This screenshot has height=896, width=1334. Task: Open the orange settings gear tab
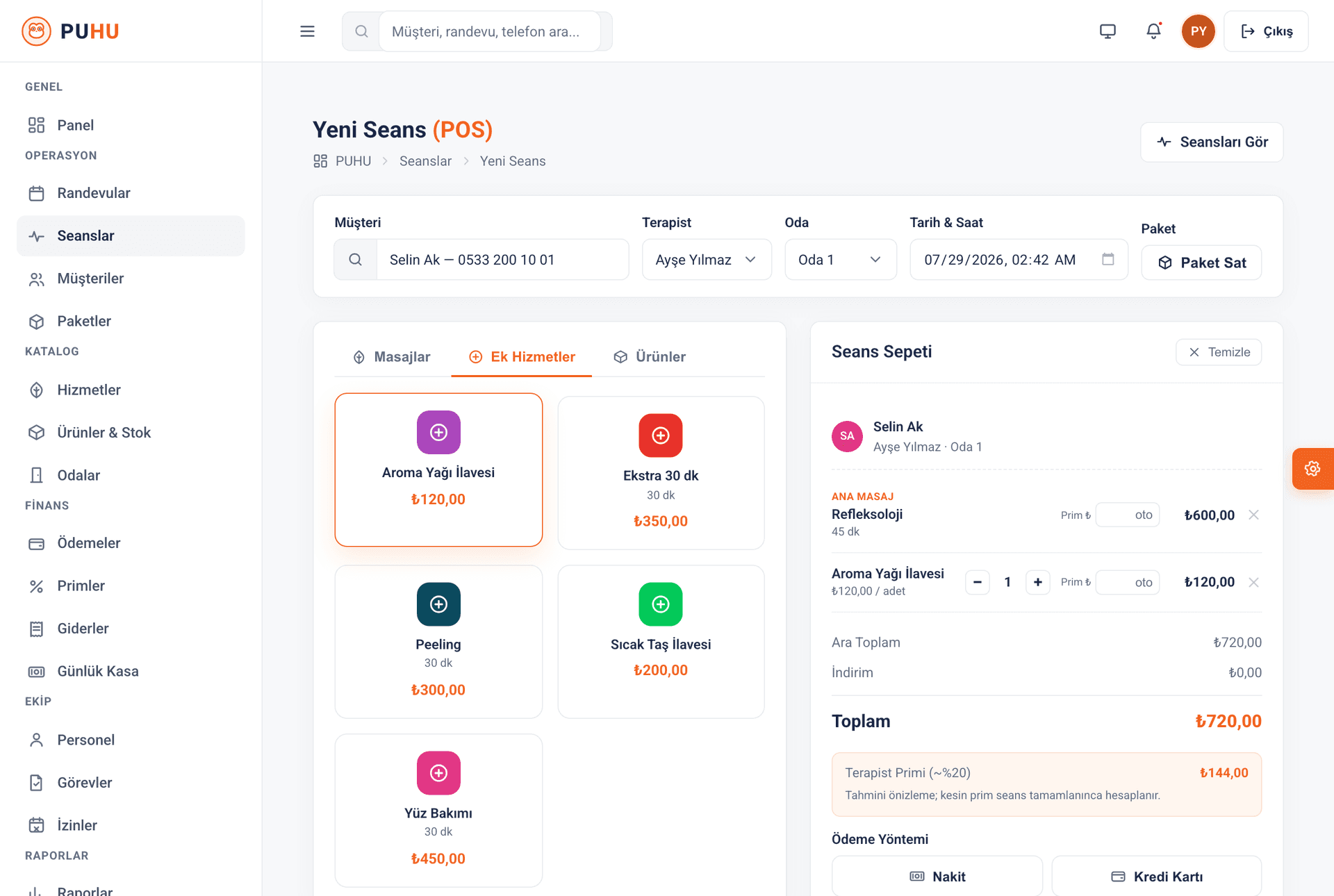pyautogui.click(x=1312, y=469)
